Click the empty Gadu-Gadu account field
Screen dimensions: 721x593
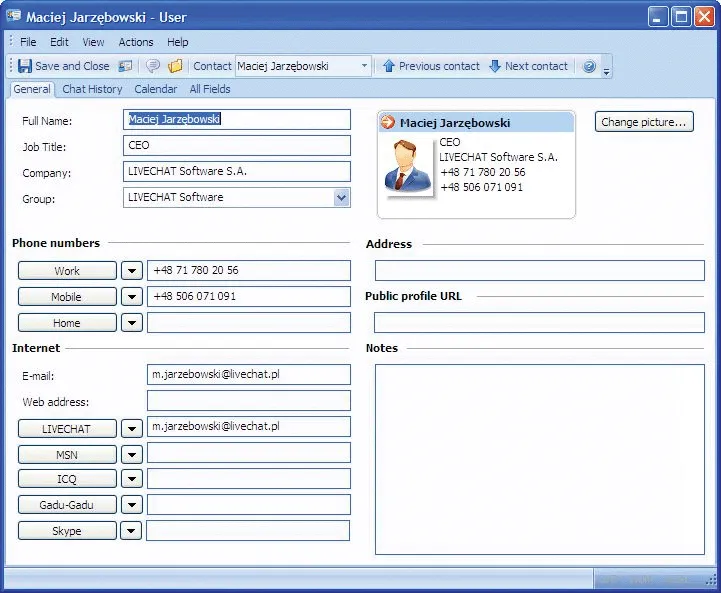(x=249, y=505)
